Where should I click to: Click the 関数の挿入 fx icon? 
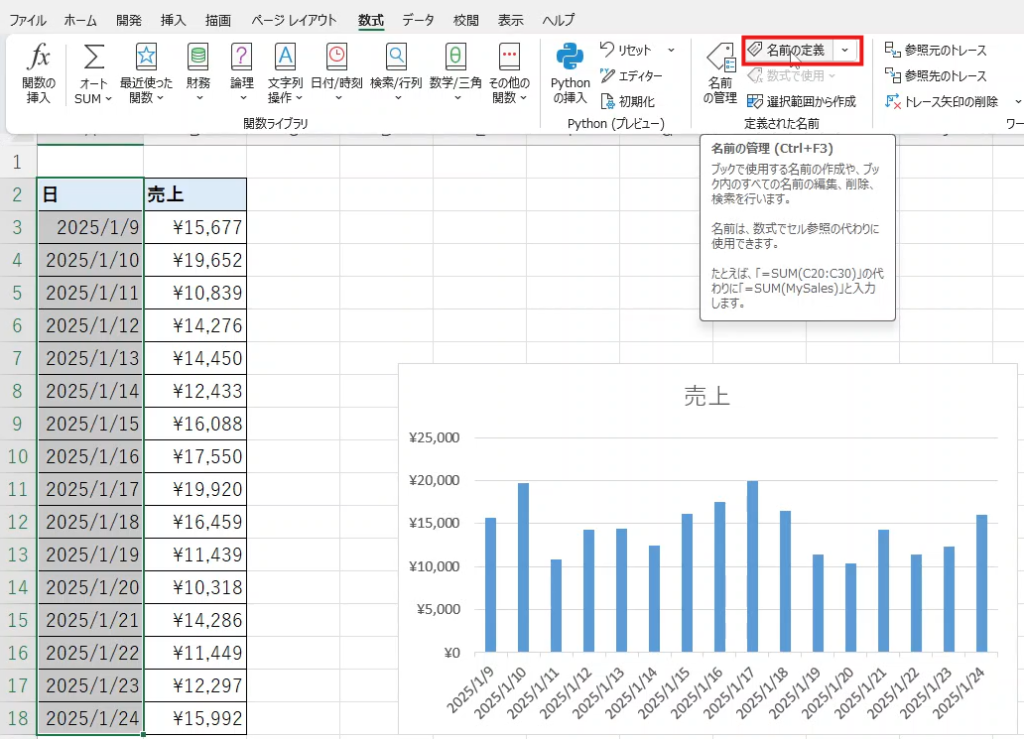39,58
